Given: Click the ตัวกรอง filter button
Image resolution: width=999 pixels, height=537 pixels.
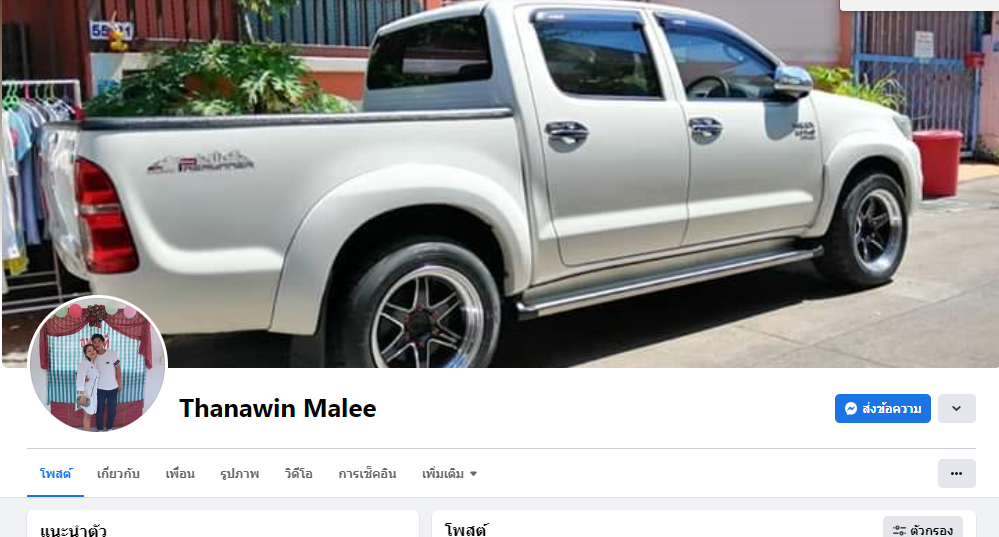Looking at the screenshot, I should tap(923, 529).
